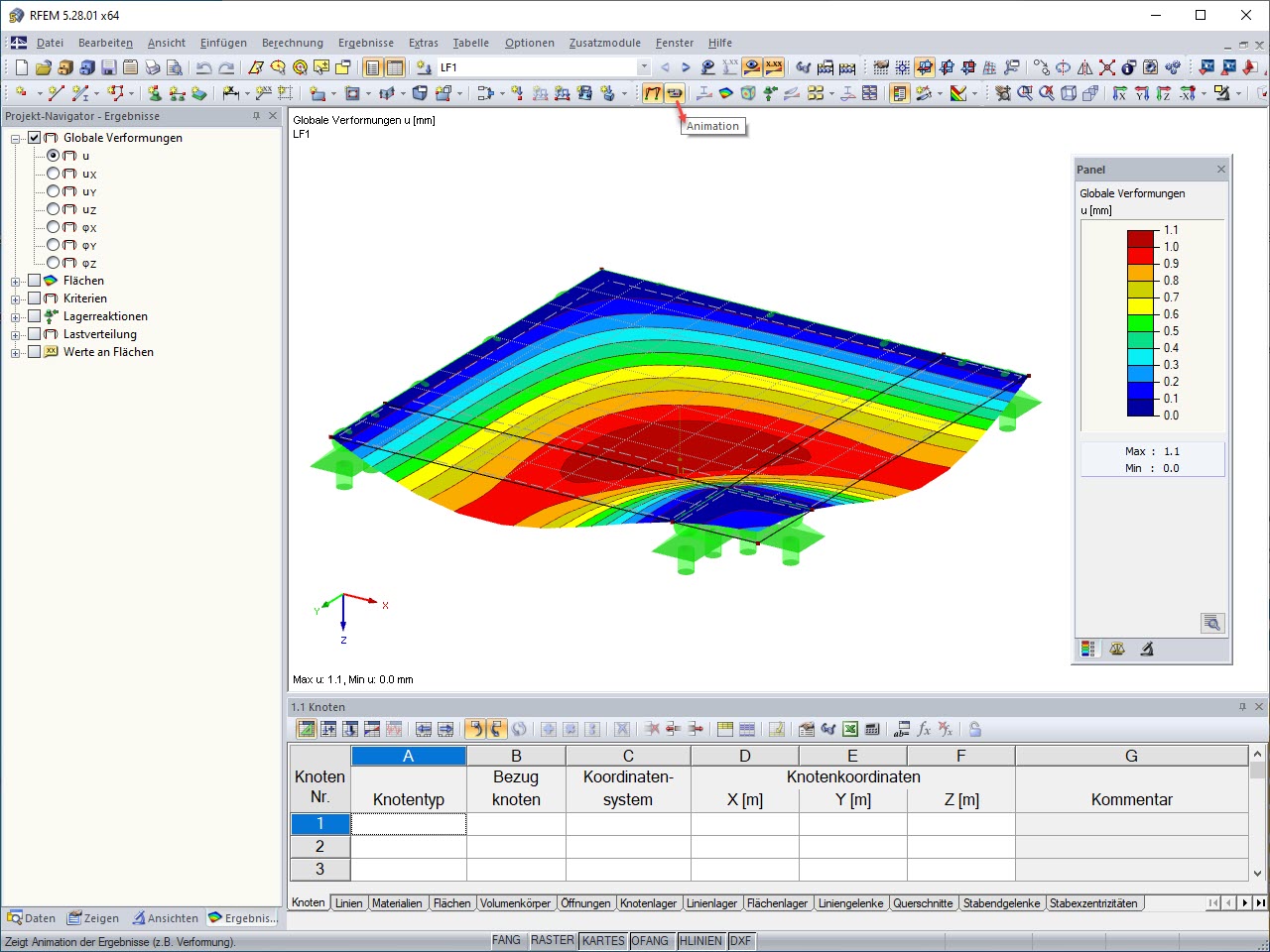
Task: Click the View in Z direction icon
Action: (x=1164, y=93)
